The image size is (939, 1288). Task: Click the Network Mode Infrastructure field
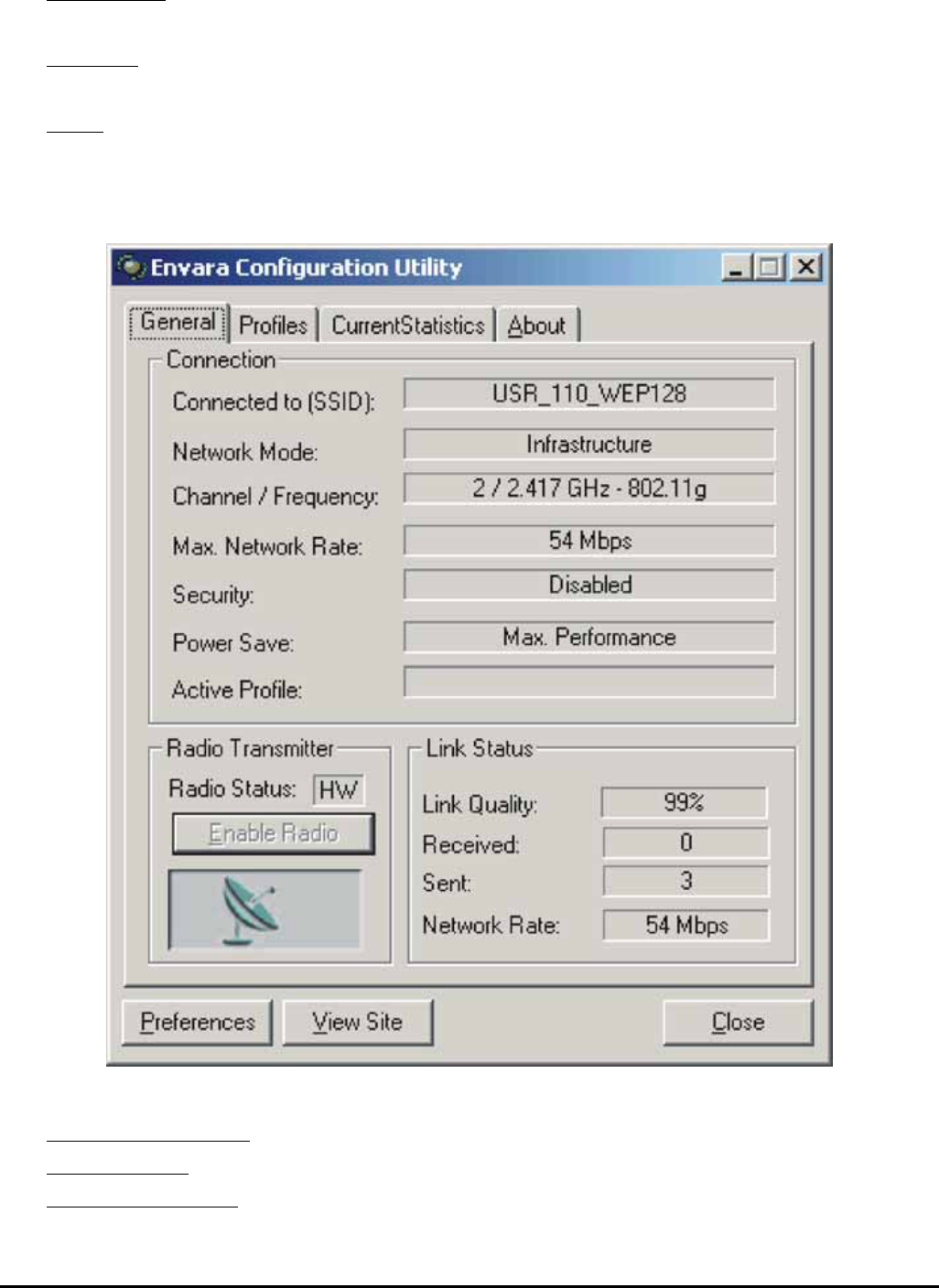pyautogui.click(x=589, y=445)
